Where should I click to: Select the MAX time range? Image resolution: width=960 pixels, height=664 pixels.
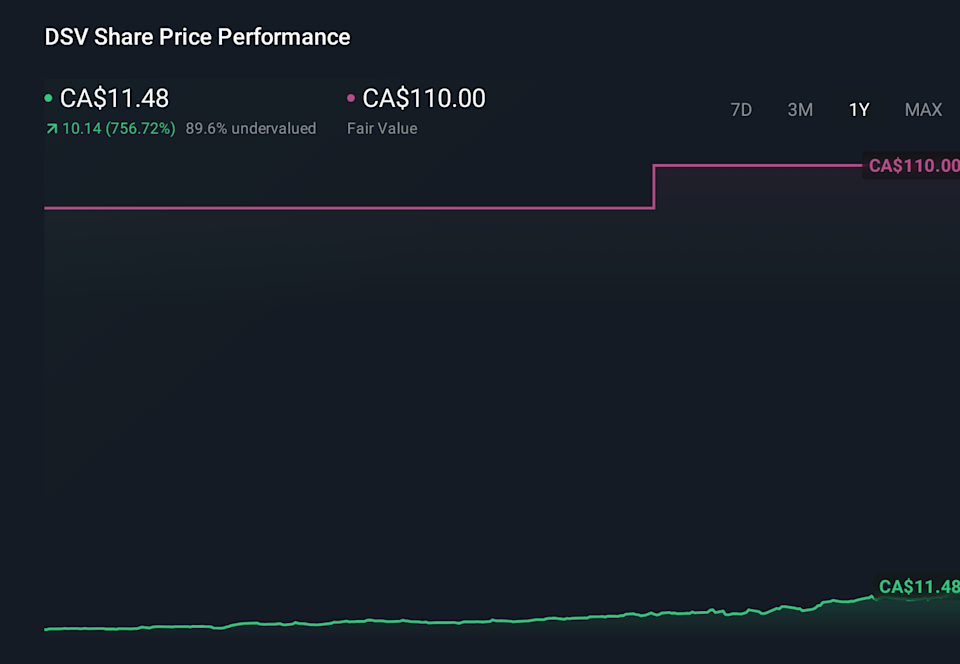(x=923, y=110)
